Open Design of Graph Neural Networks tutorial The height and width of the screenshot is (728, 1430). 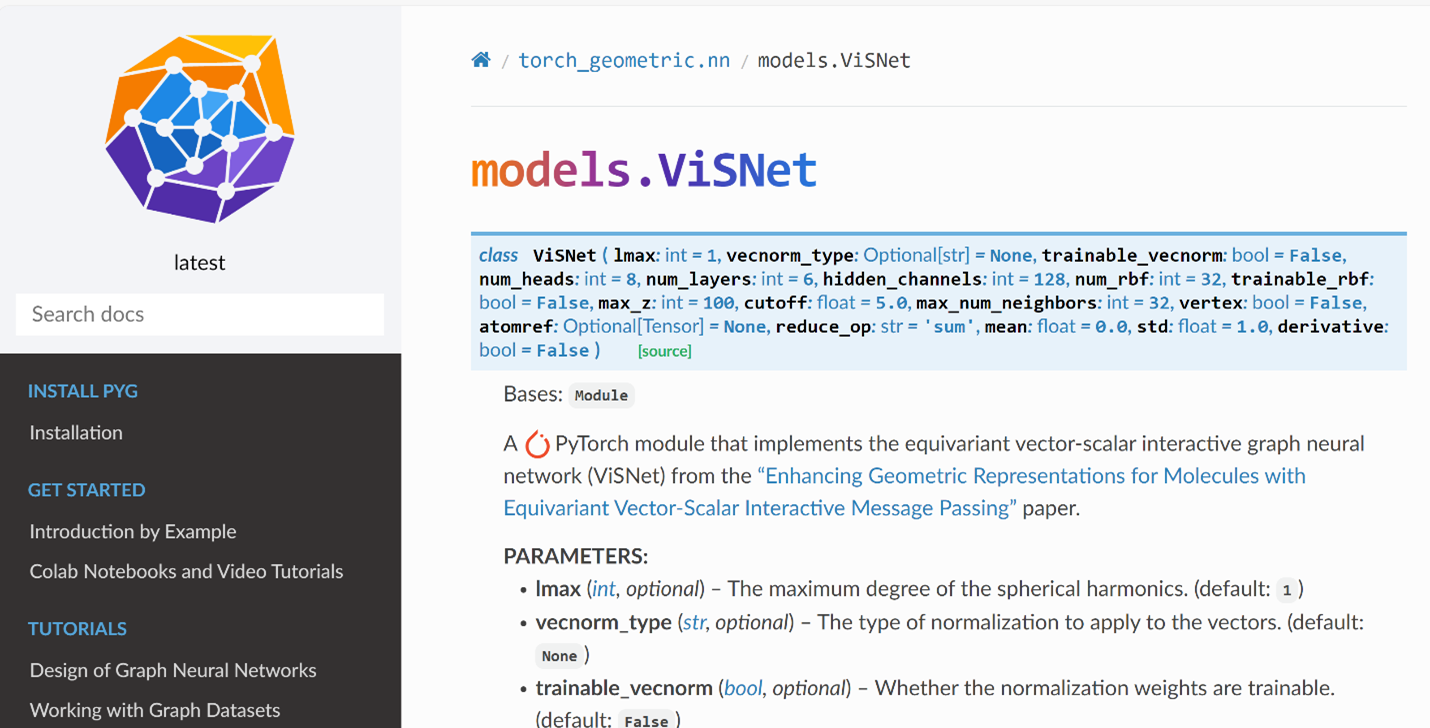point(173,670)
